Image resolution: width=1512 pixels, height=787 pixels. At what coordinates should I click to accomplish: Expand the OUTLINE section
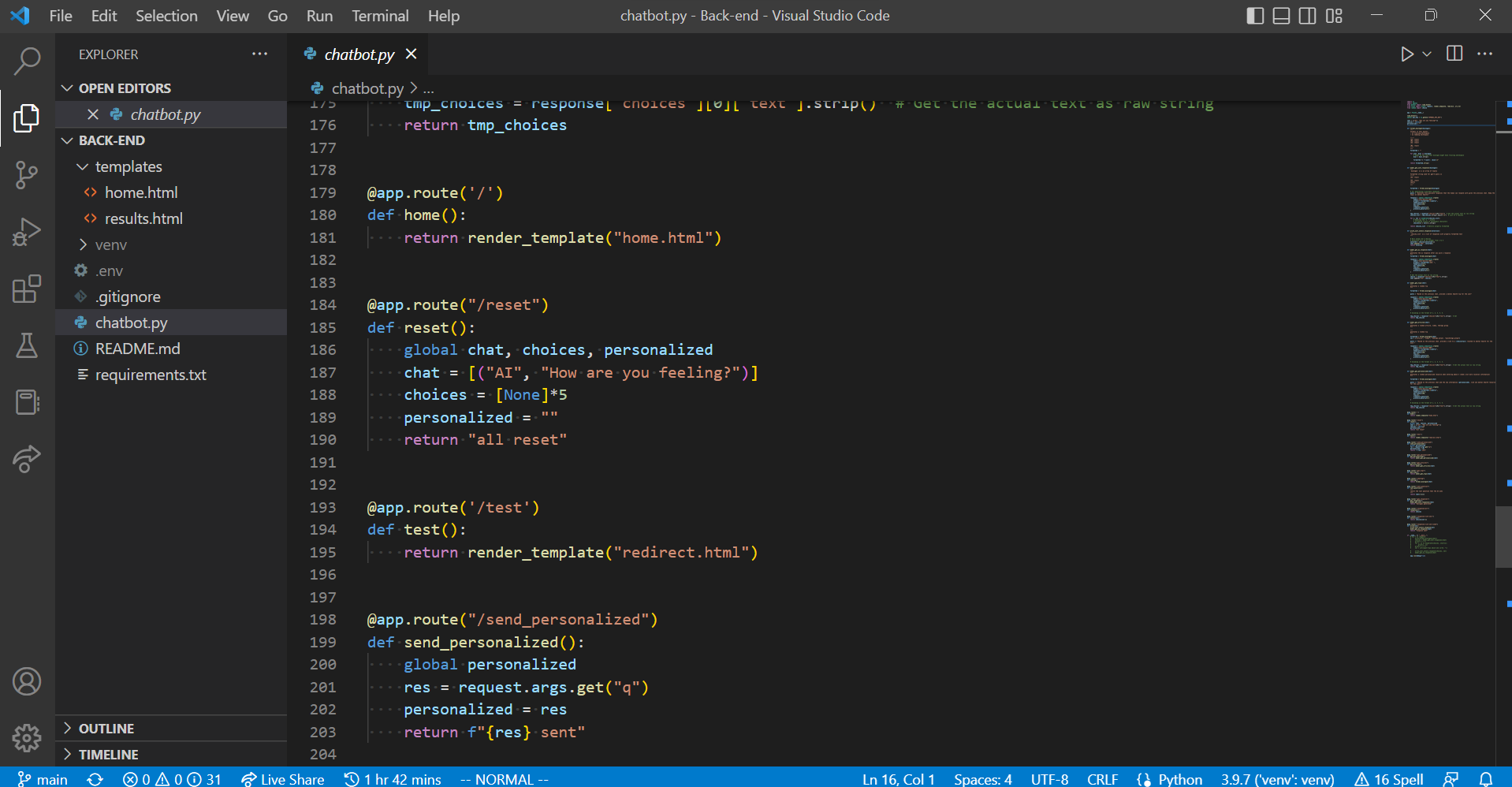tap(171, 729)
